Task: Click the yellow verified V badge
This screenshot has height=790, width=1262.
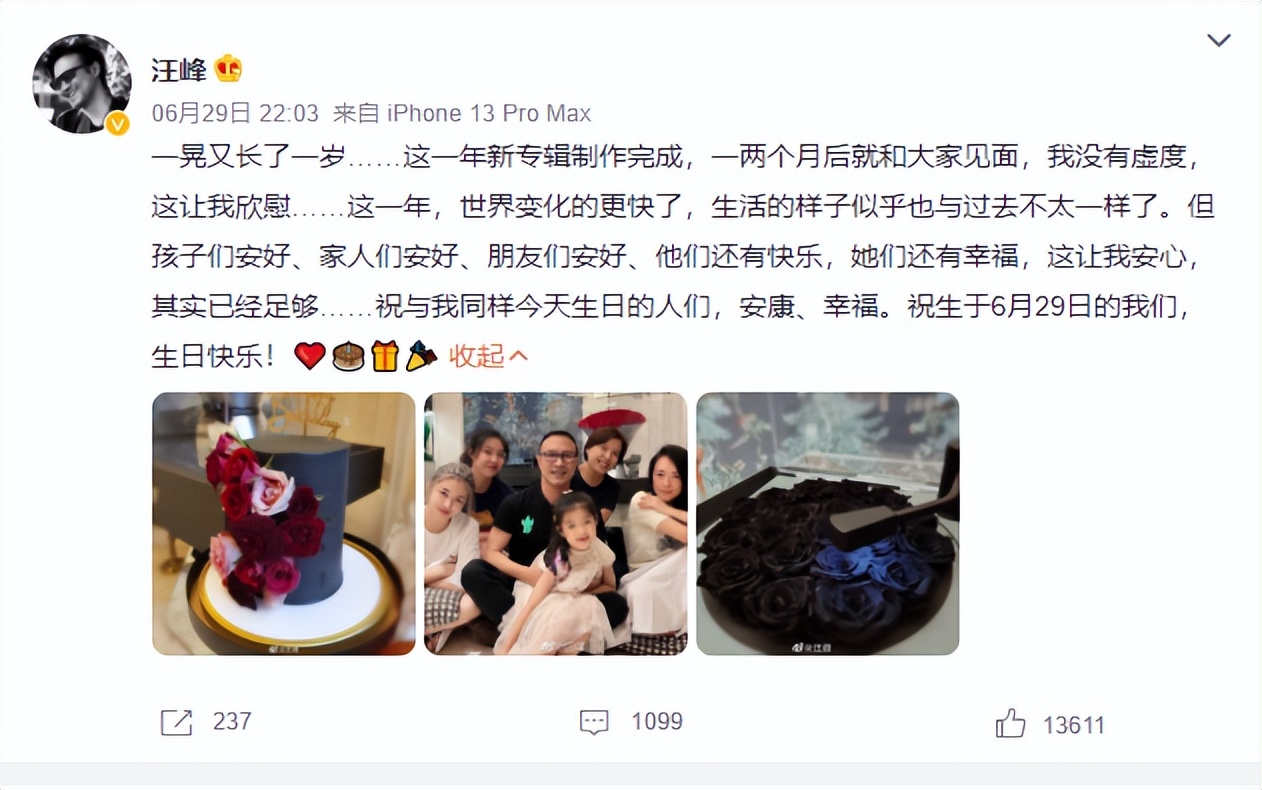Action: (118, 123)
